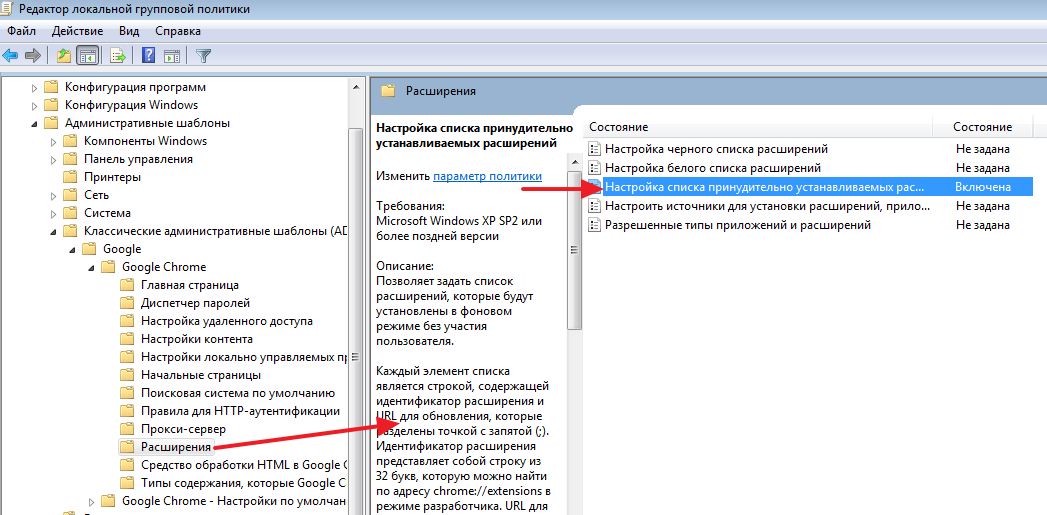Click policy icon of Настройка черного списка расширений

pyautogui.click(x=594, y=148)
